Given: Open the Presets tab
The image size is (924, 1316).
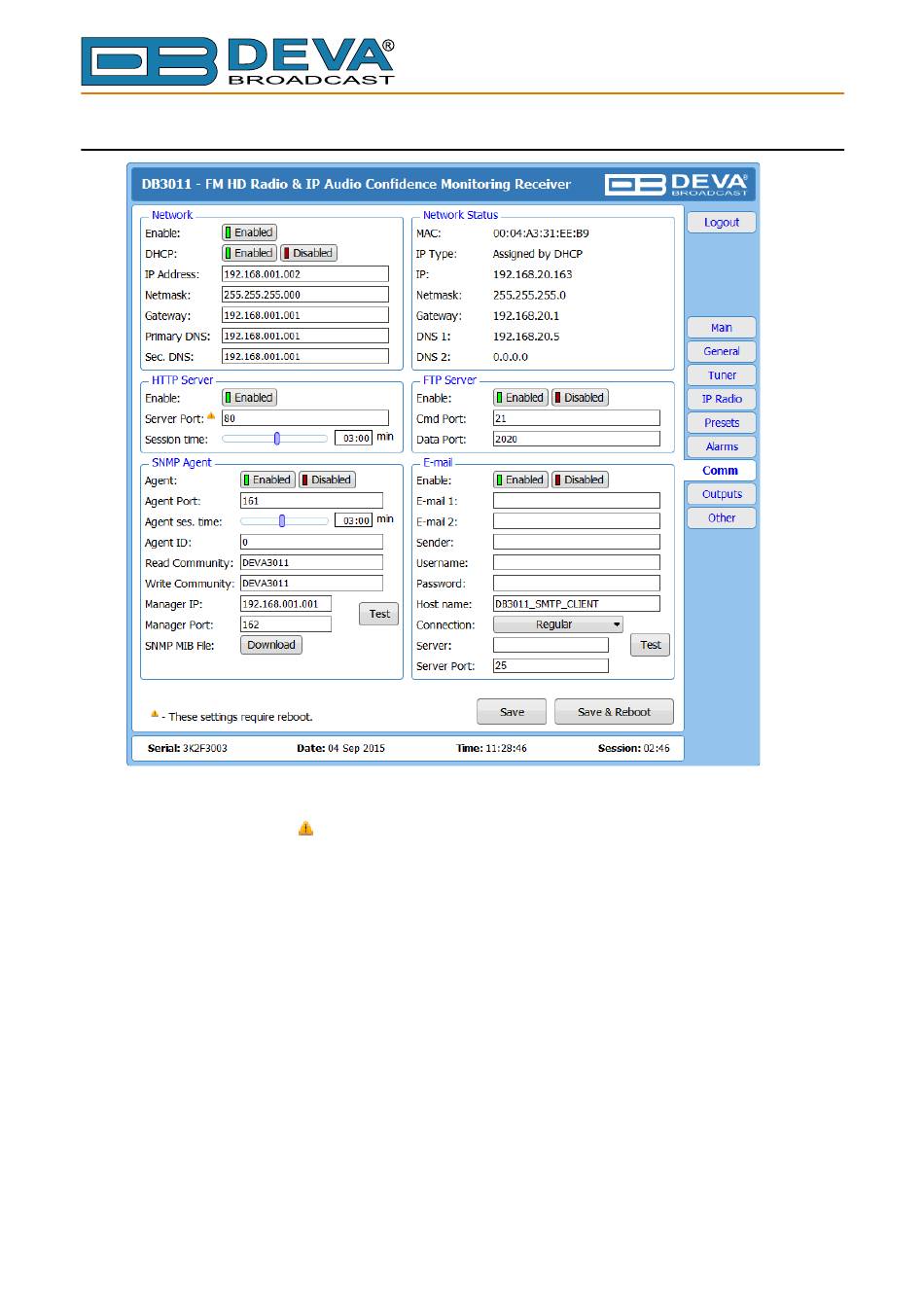Looking at the screenshot, I should click(x=722, y=423).
